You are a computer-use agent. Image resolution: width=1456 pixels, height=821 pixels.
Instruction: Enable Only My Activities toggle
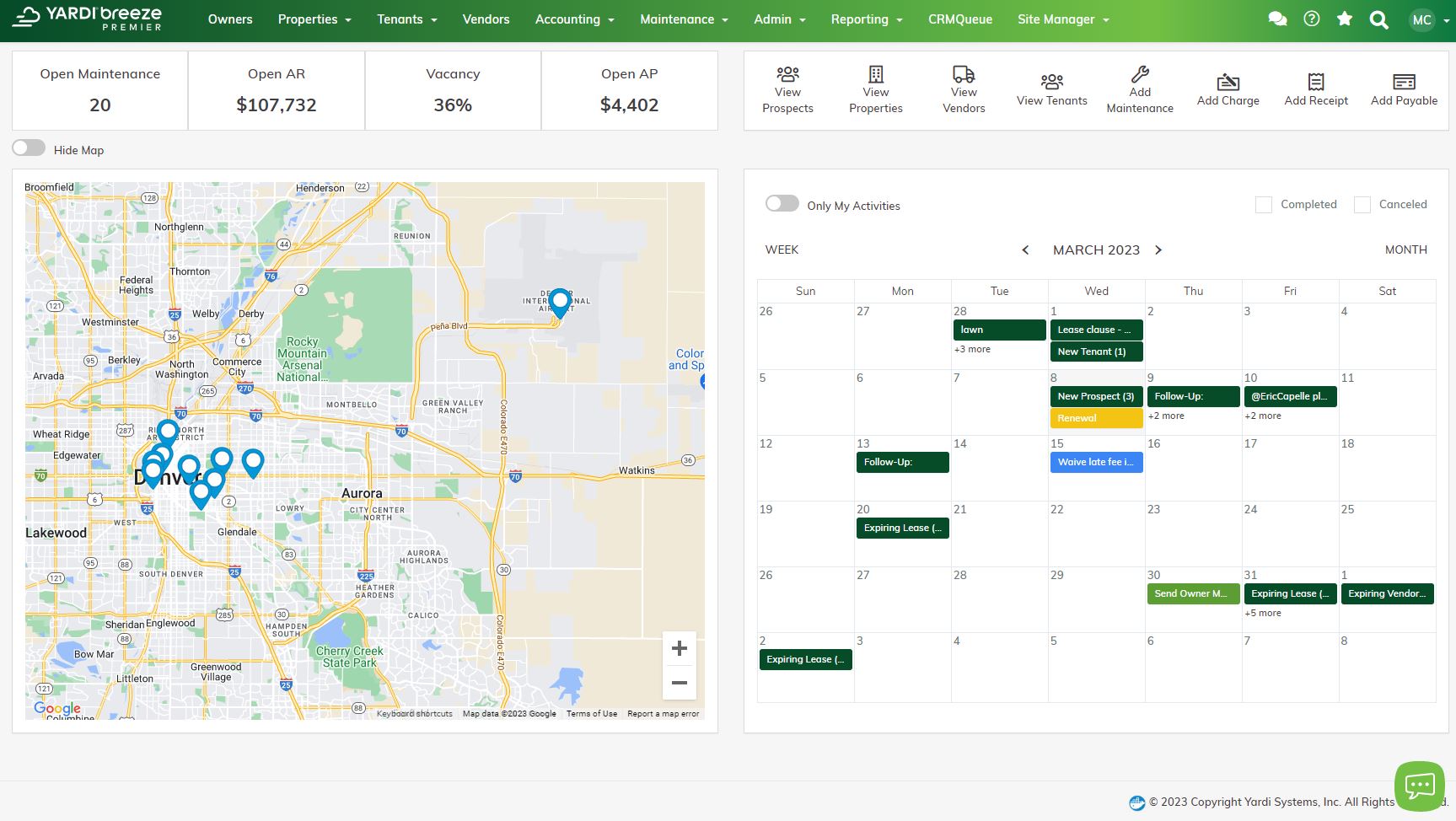[782, 204]
